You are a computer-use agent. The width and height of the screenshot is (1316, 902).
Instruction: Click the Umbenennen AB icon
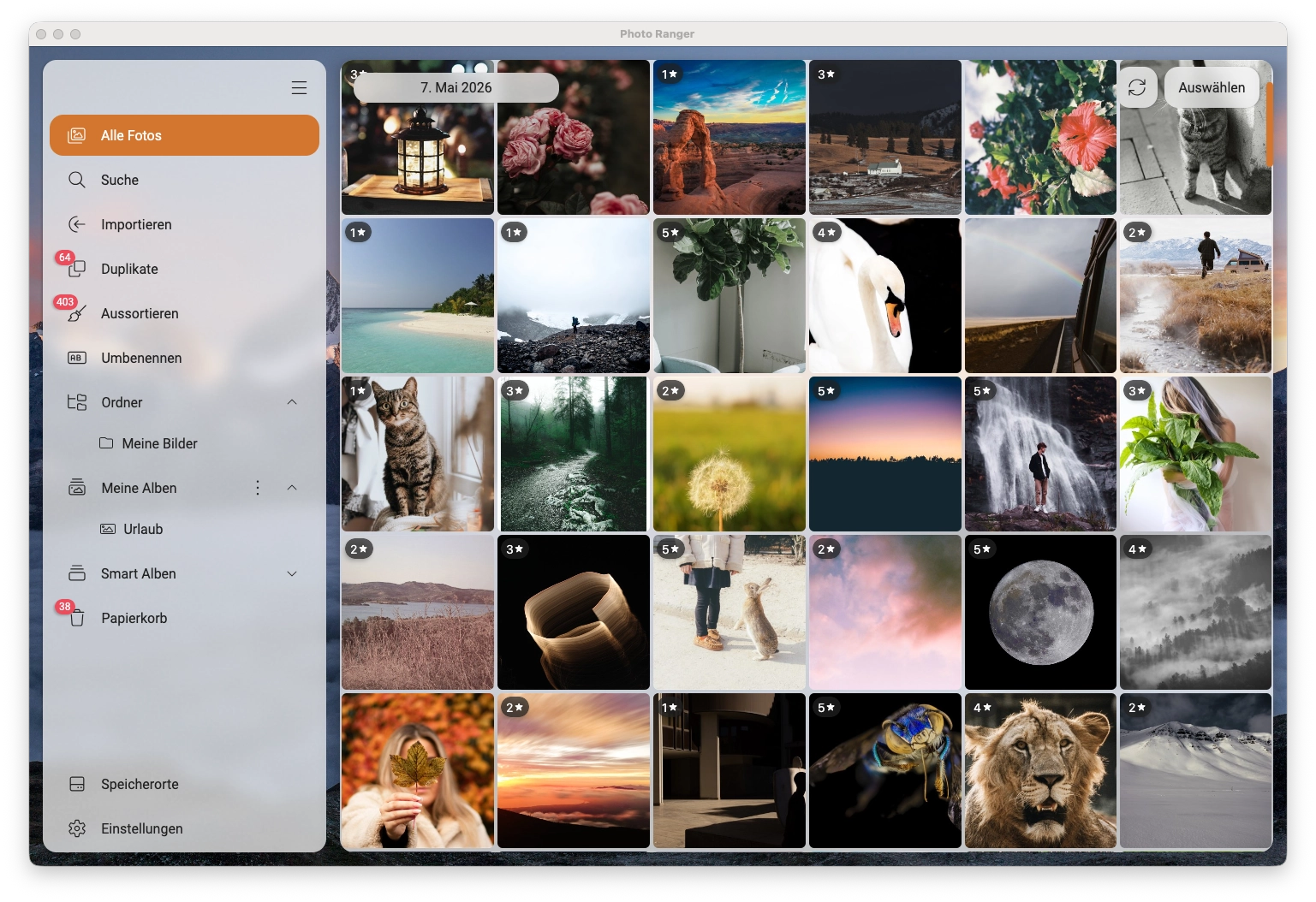pos(77,358)
